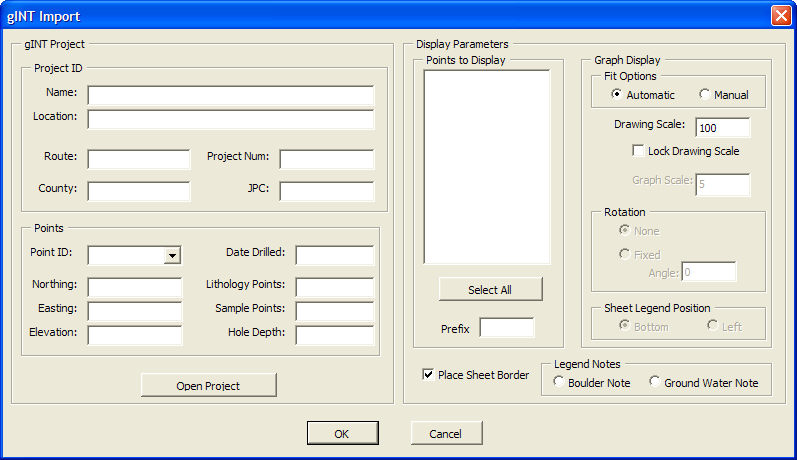
Task: Choose the Boulder Note radio button
Action: point(559,382)
